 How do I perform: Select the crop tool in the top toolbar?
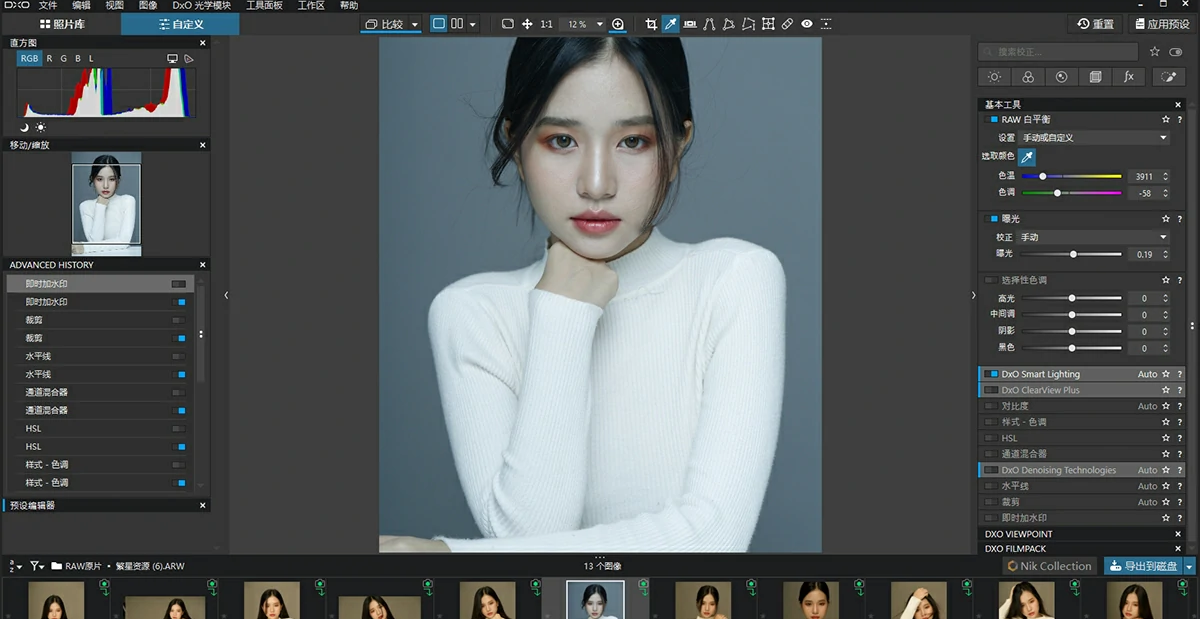pos(652,24)
